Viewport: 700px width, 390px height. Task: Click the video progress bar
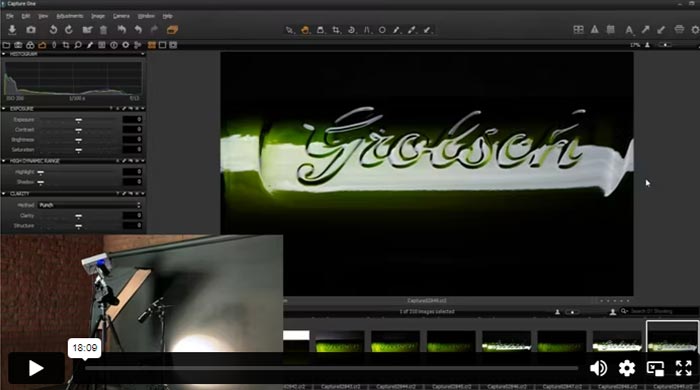331,368
